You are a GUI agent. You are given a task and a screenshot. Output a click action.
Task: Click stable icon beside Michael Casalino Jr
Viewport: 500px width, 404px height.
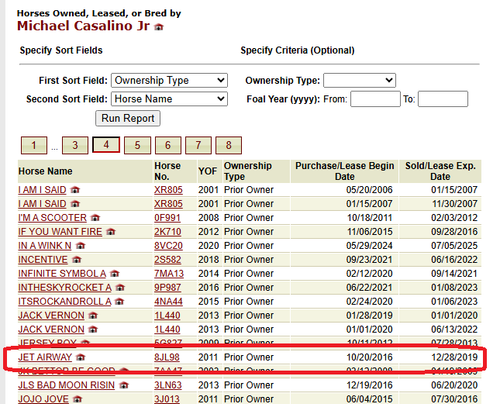[159, 27]
